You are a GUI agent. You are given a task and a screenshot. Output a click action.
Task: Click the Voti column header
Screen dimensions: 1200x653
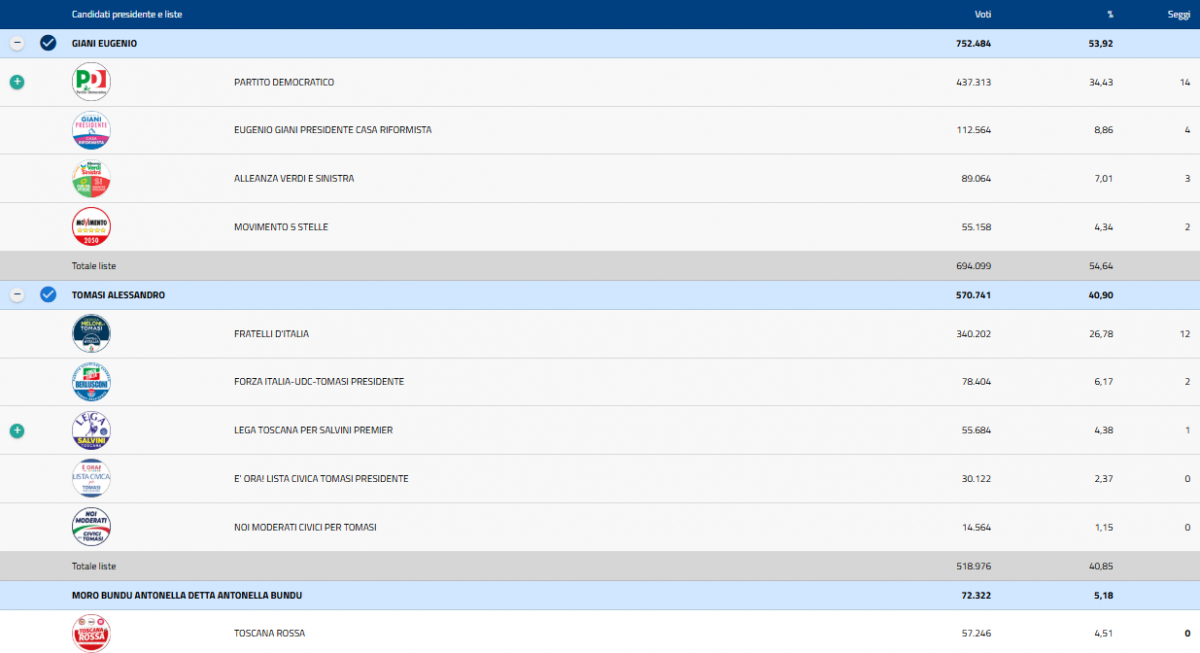pos(982,14)
